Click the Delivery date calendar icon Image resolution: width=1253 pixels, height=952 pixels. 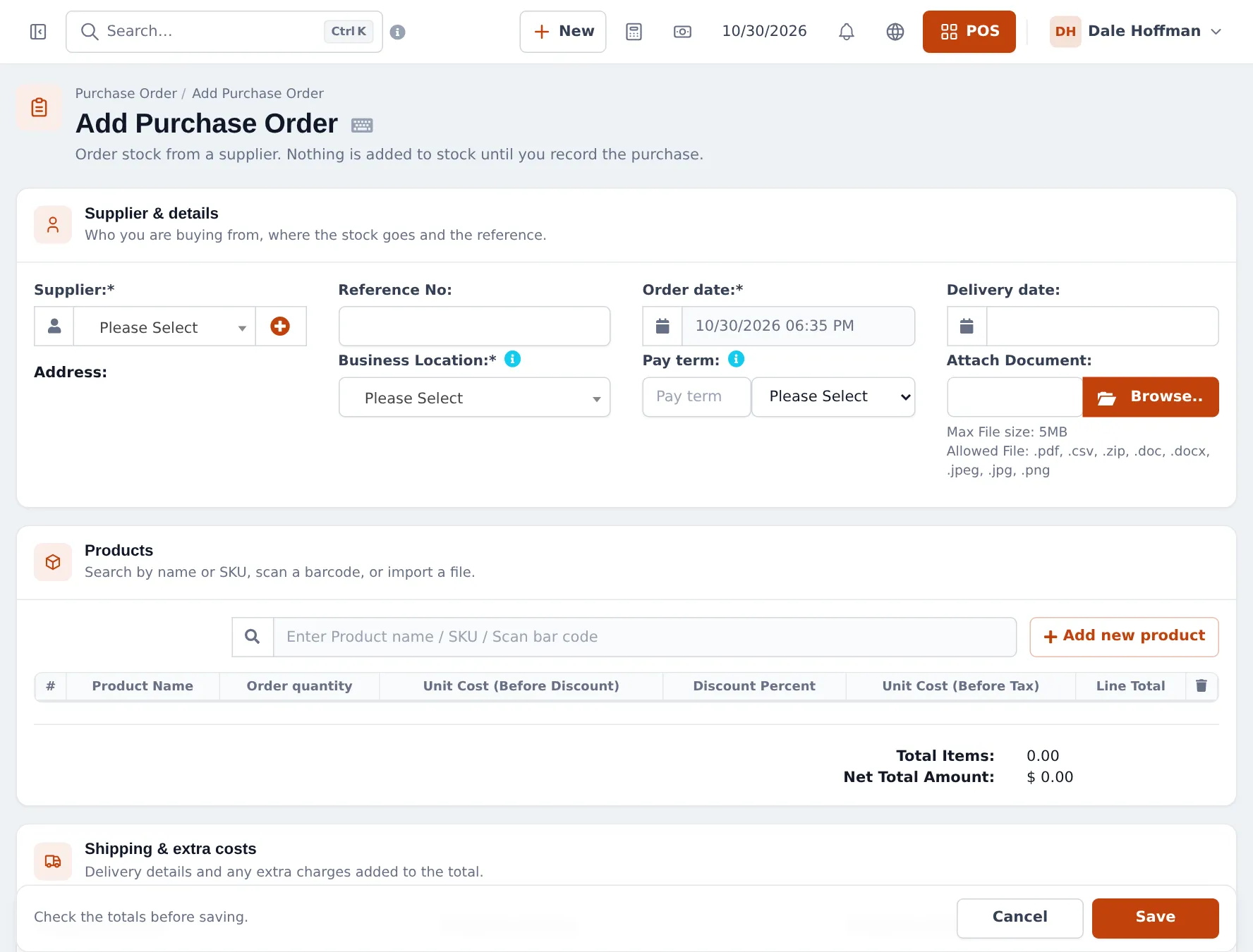coord(967,326)
